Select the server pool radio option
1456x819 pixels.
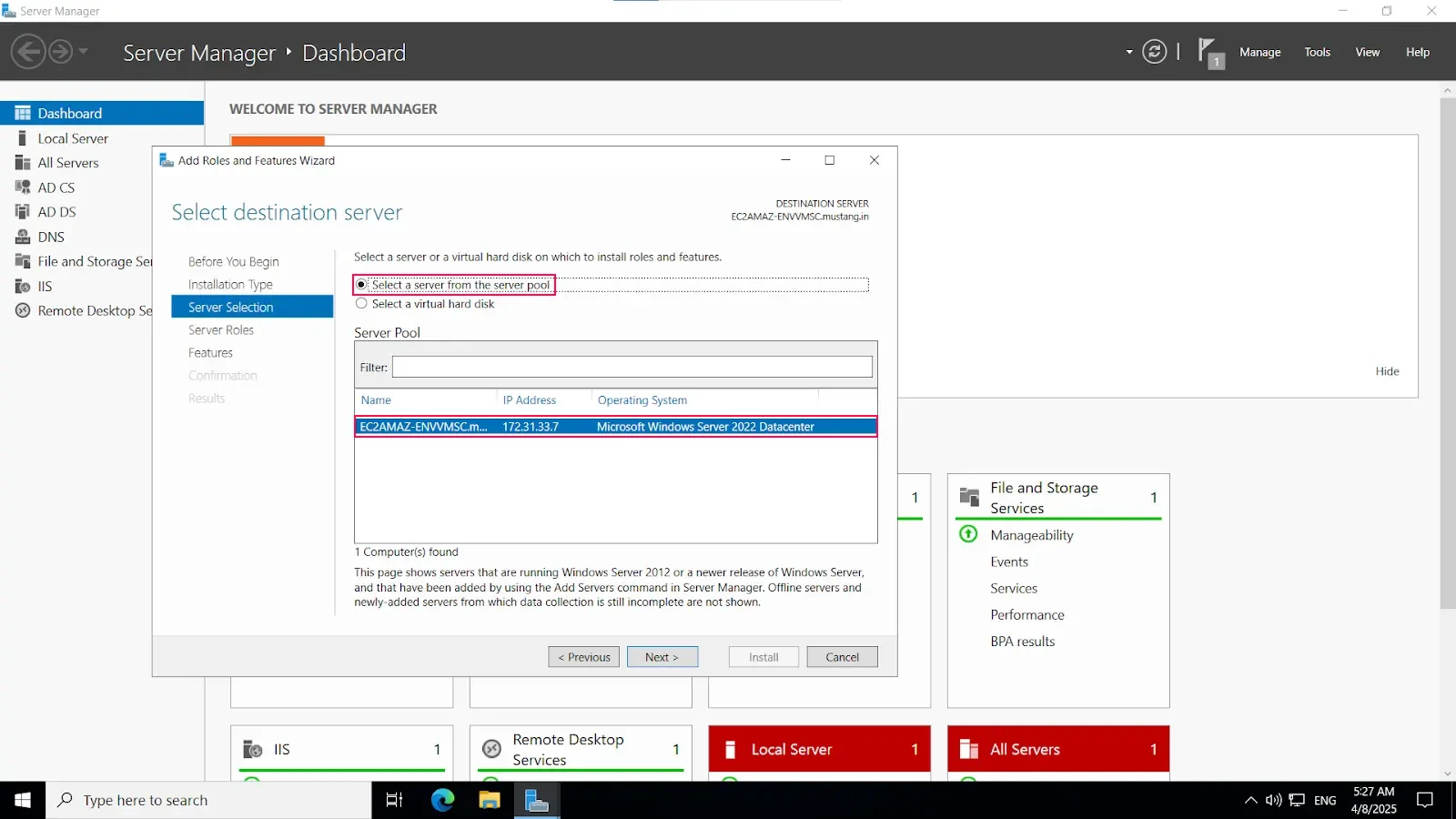(x=361, y=284)
